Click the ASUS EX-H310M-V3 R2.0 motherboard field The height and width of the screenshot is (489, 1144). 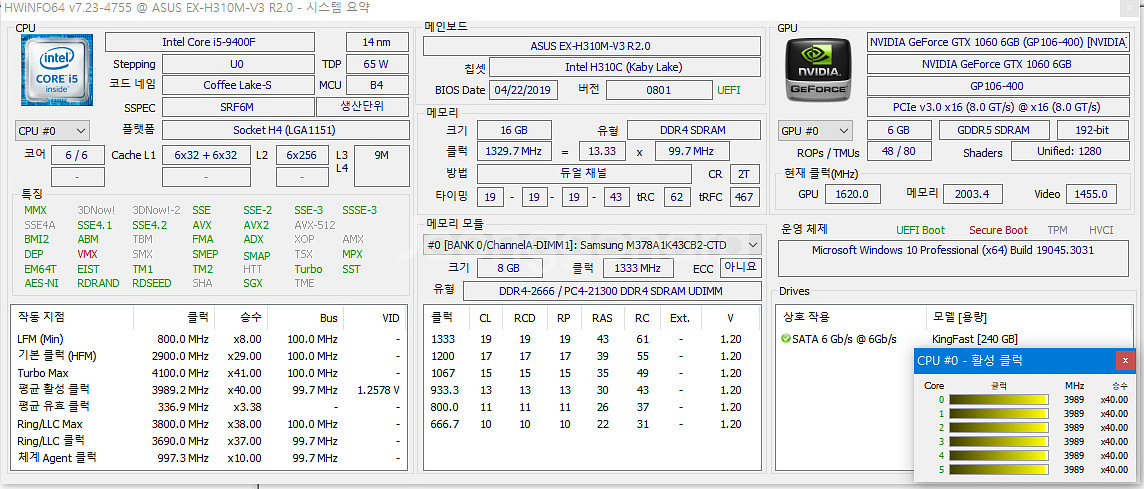pos(590,46)
